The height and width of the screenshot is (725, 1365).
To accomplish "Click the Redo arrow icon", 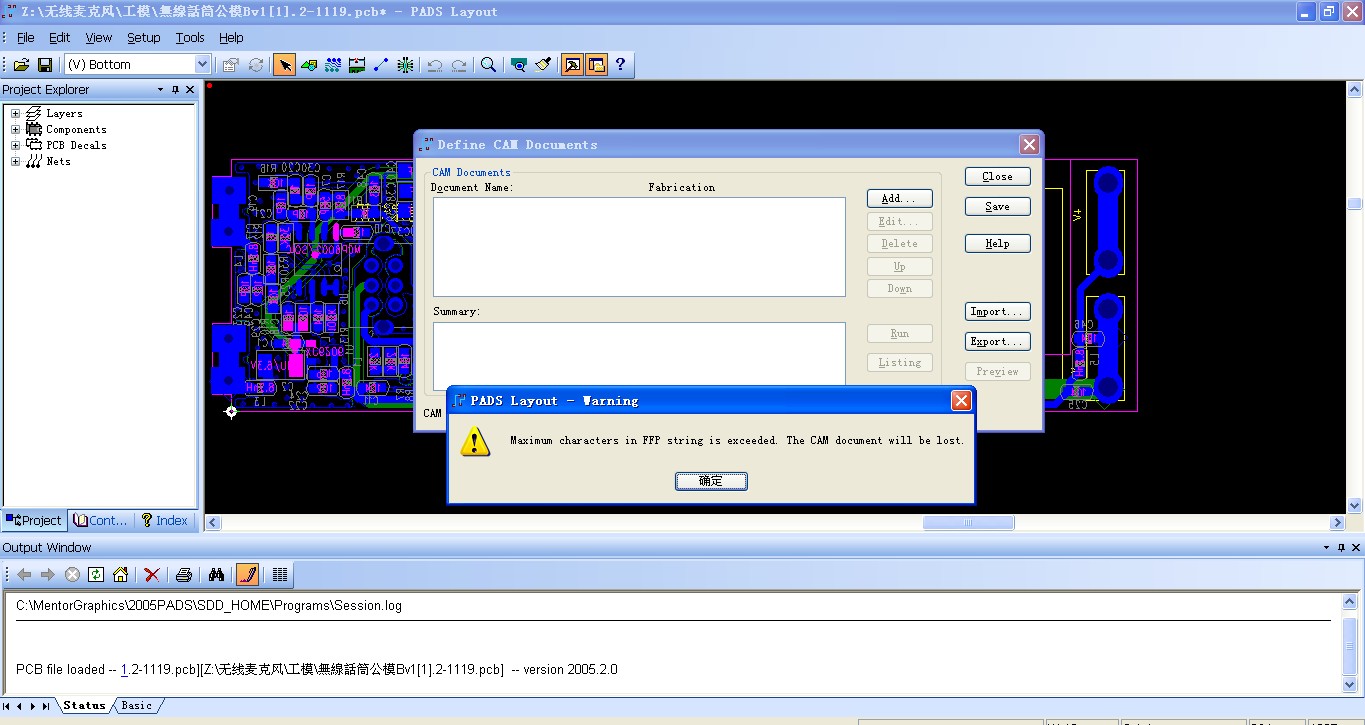I will pyautogui.click(x=459, y=64).
